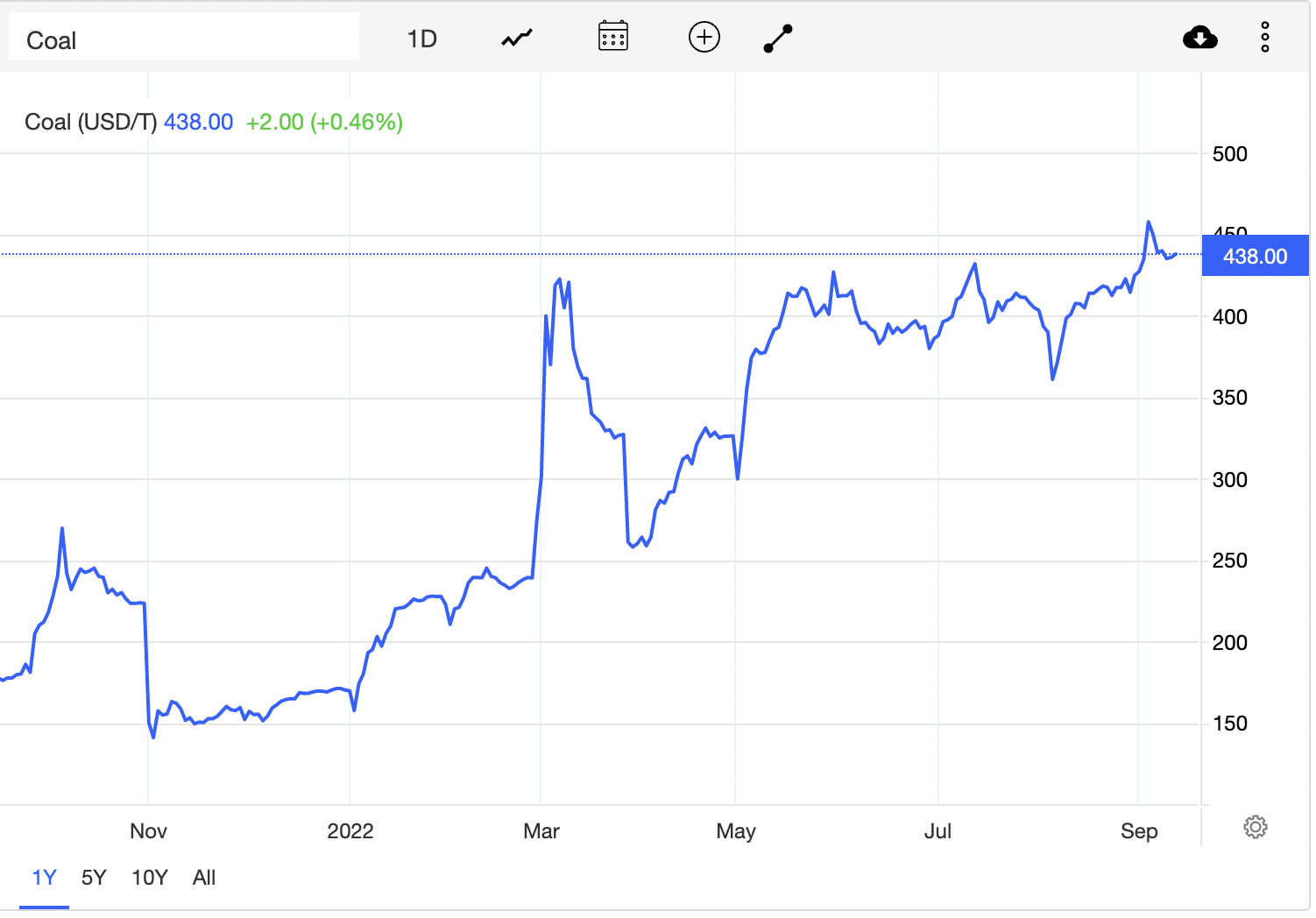Click the May date axis label
The height and width of the screenshot is (918, 1316).
pos(736,831)
